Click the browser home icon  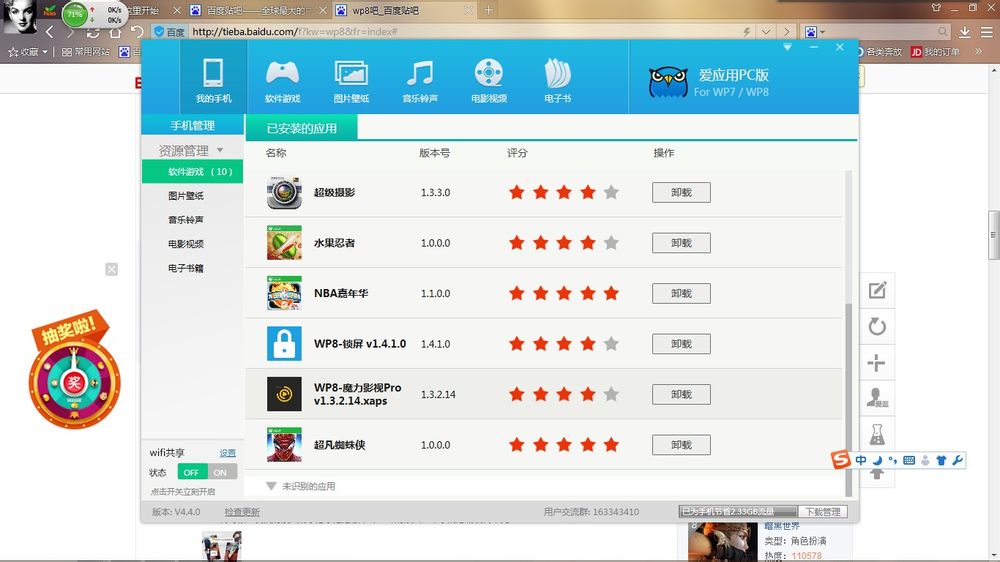click(115, 31)
